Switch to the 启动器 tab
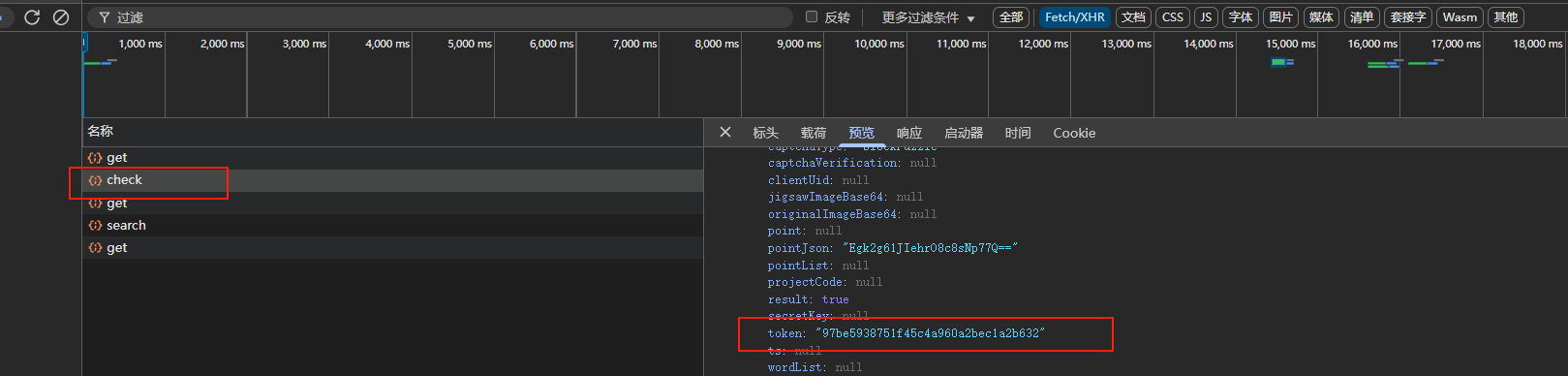This screenshot has width=1568, height=376. click(964, 133)
